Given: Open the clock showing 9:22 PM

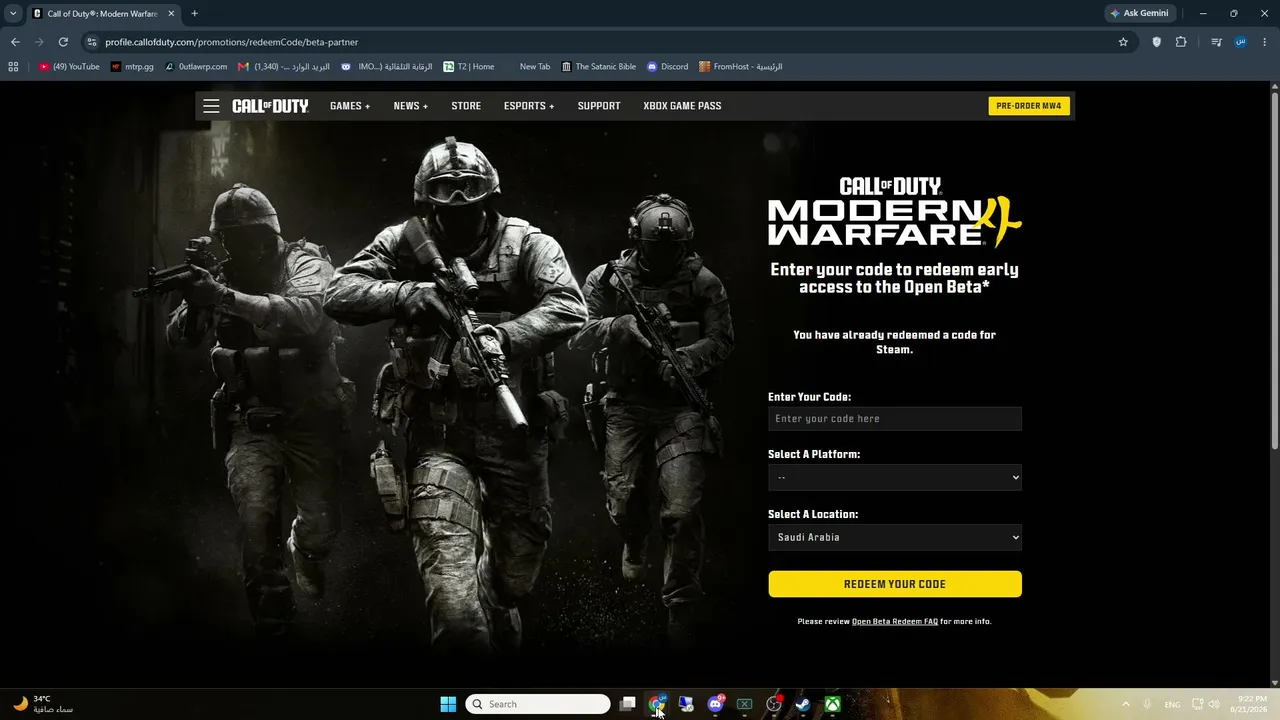Looking at the screenshot, I should [1251, 704].
